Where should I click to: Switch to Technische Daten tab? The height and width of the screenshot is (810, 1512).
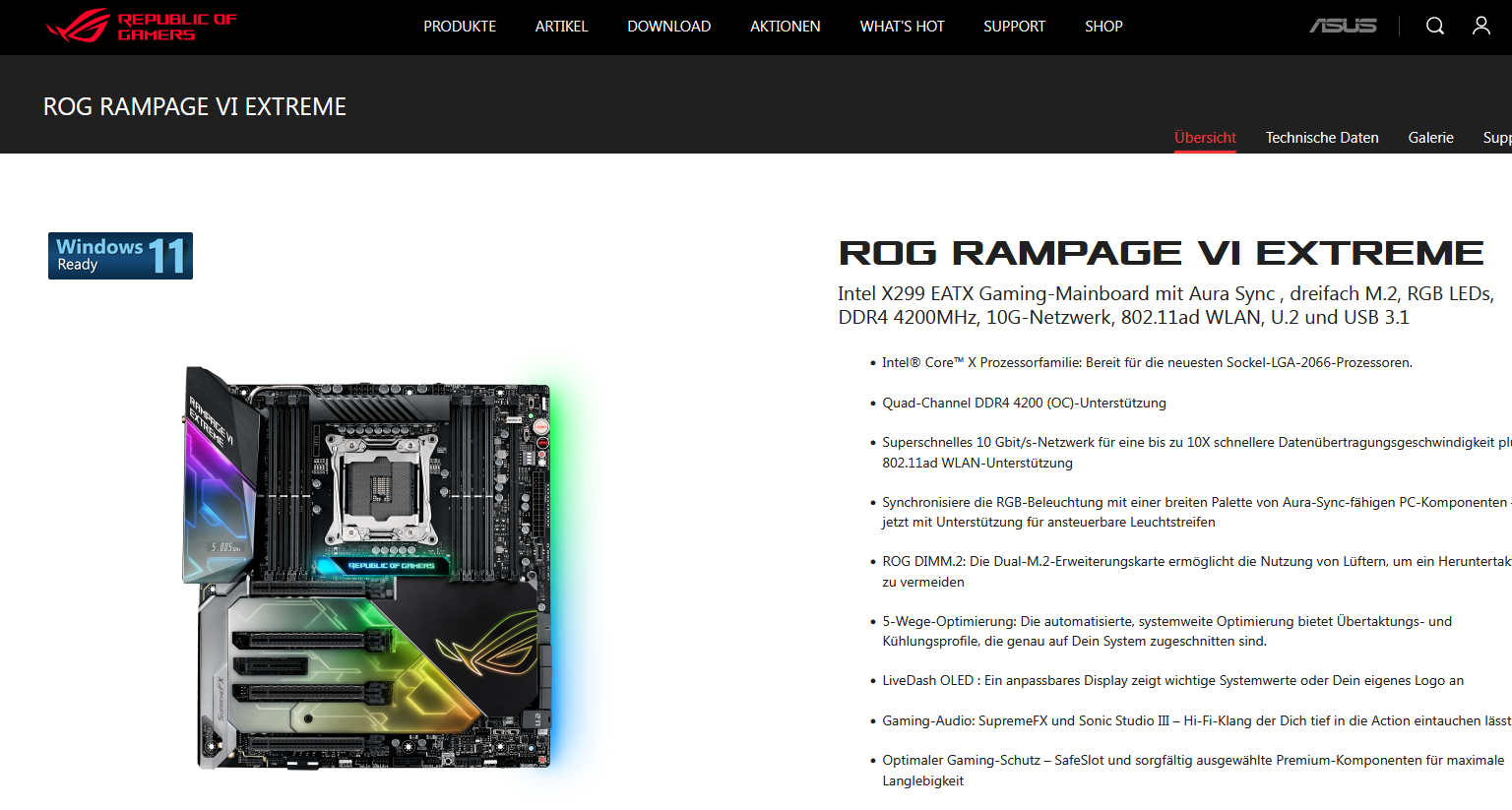click(1322, 138)
